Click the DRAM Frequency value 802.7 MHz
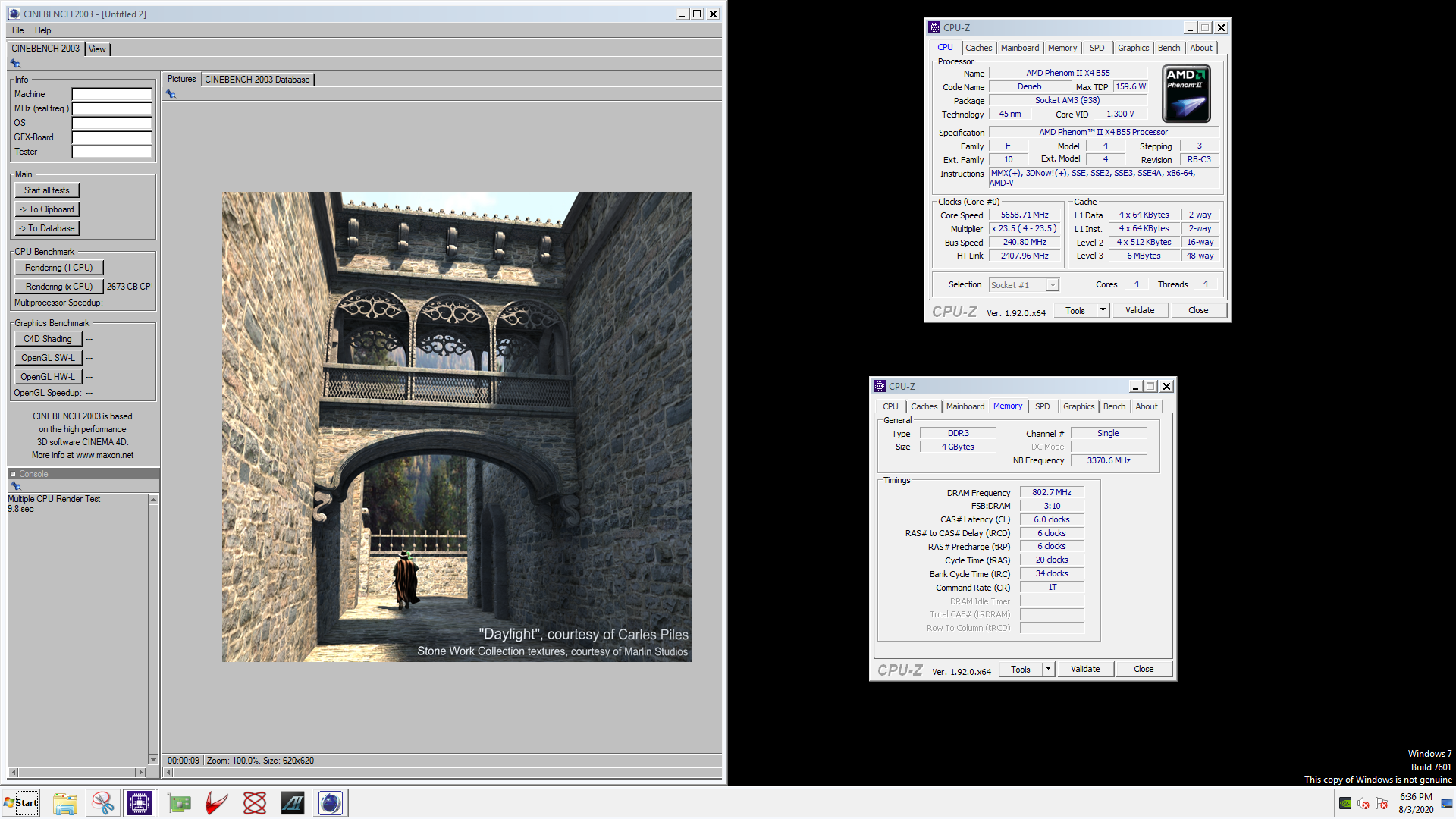The width and height of the screenshot is (1456, 819). pyautogui.click(x=1052, y=492)
